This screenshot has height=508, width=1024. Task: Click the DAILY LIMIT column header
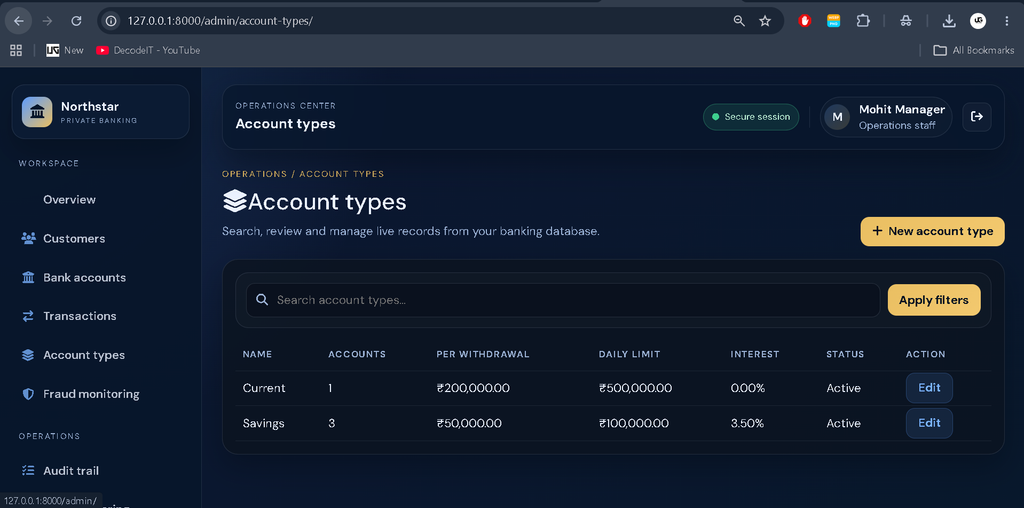point(630,355)
